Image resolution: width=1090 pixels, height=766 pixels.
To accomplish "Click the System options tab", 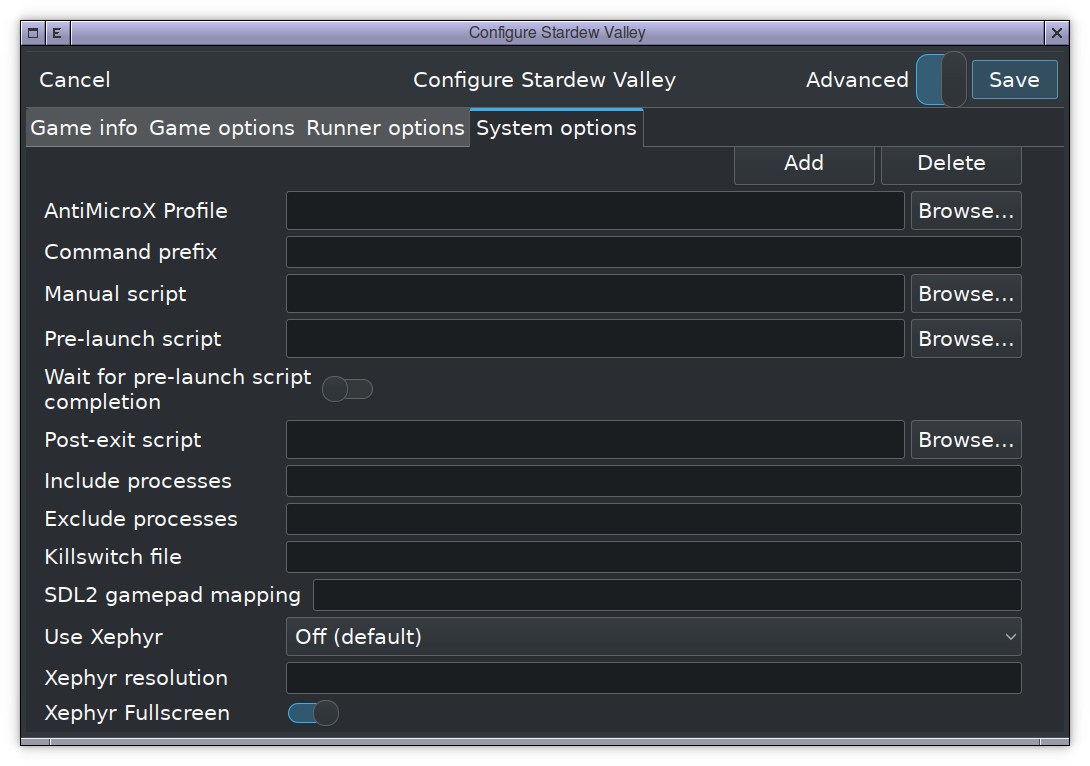I will point(556,128).
